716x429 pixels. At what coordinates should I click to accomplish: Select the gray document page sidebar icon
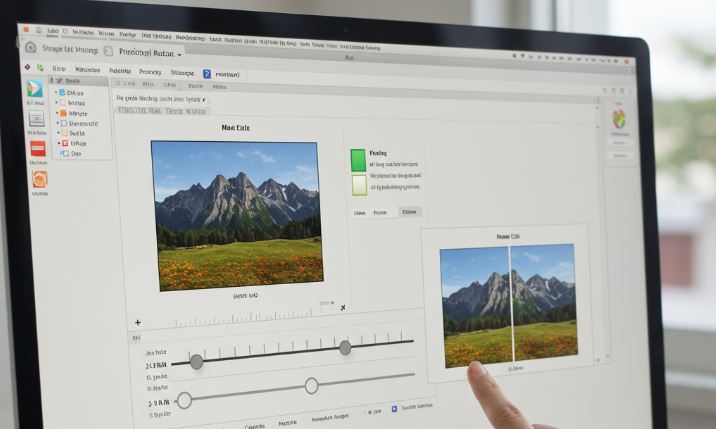[x=37, y=119]
